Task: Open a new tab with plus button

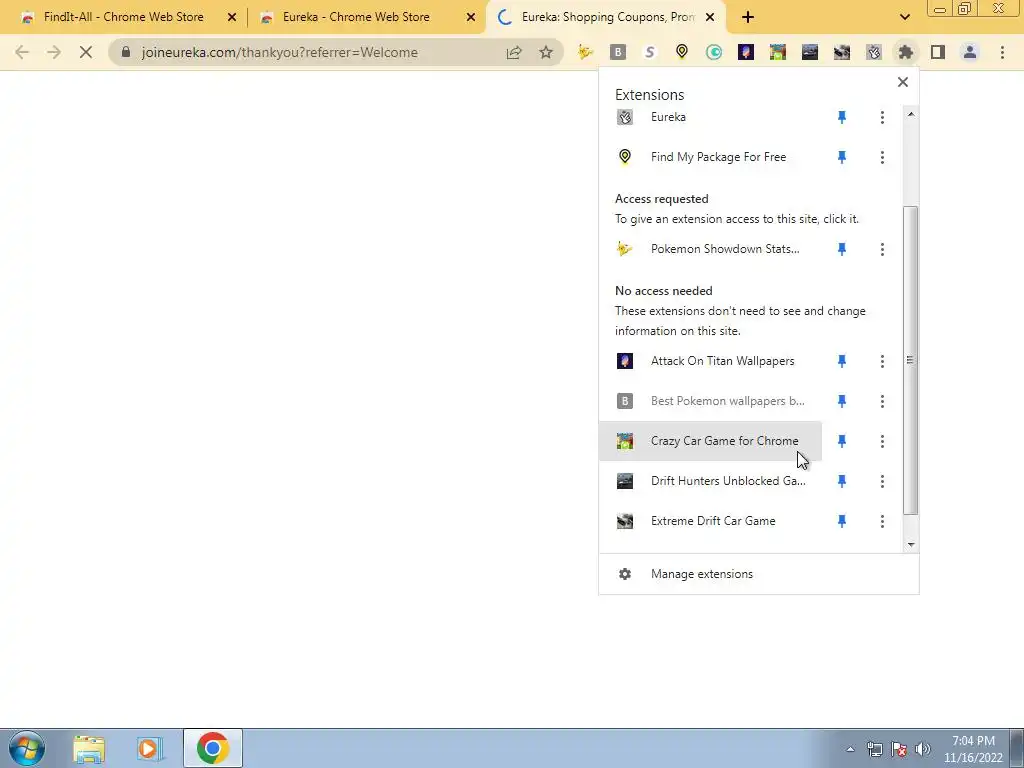Action: pyautogui.click(x=748, y=17)
